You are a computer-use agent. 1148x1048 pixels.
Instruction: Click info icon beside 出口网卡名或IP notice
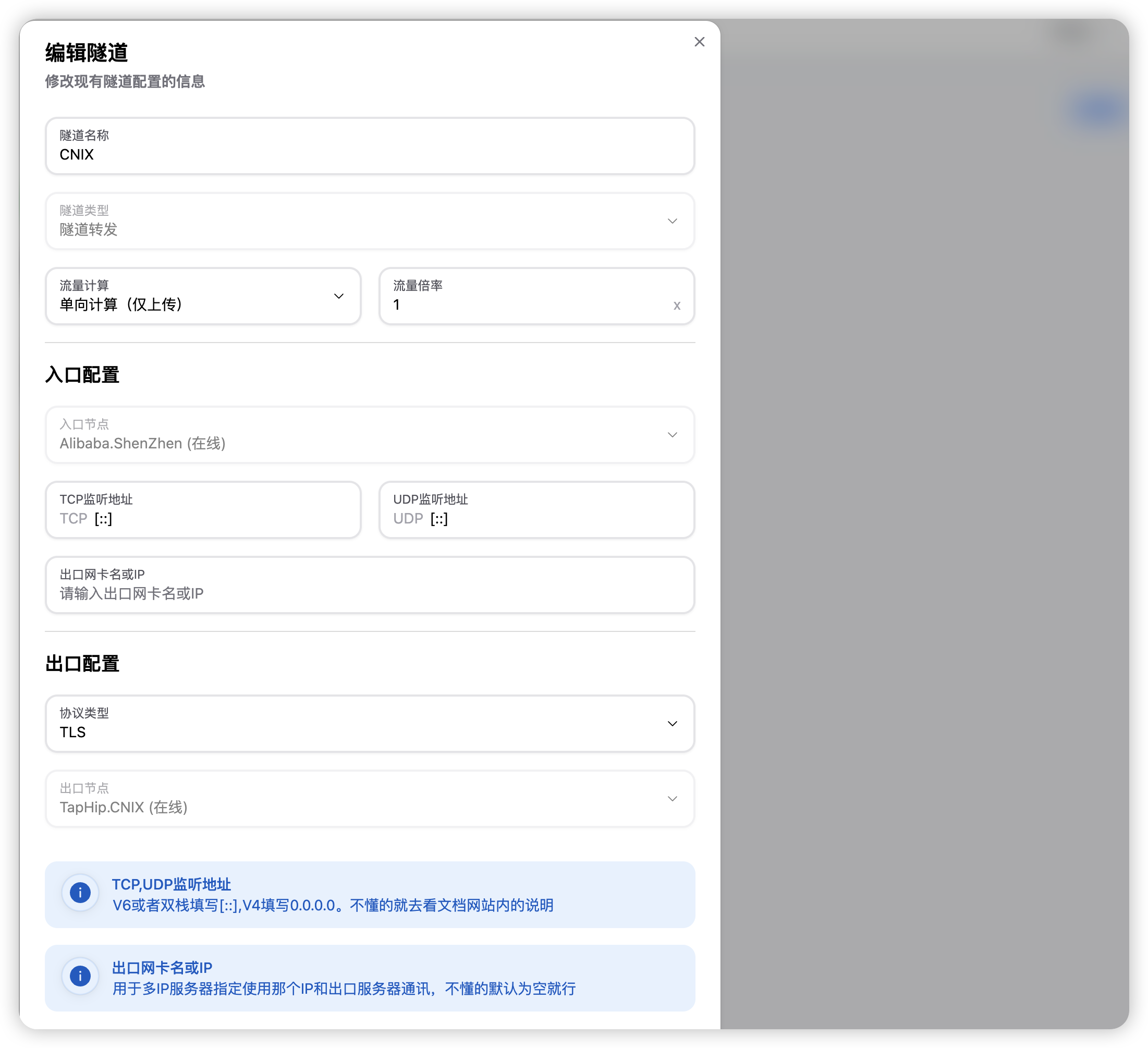[80, 976]
